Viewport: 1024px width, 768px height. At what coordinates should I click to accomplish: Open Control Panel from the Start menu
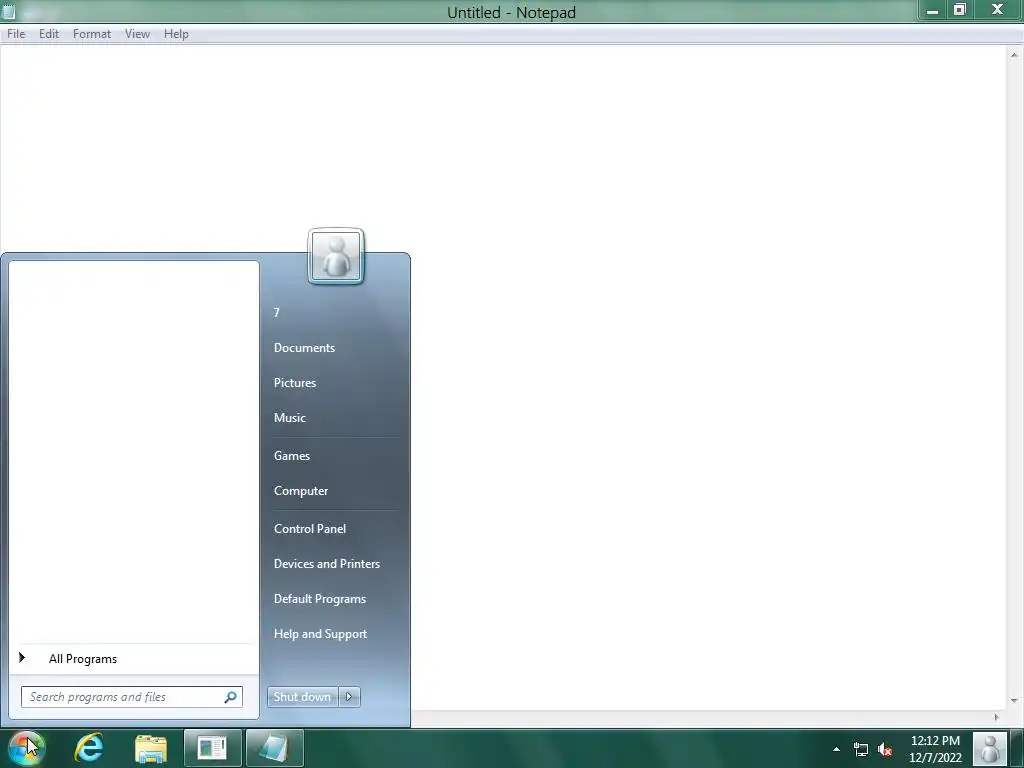[310, 529]
